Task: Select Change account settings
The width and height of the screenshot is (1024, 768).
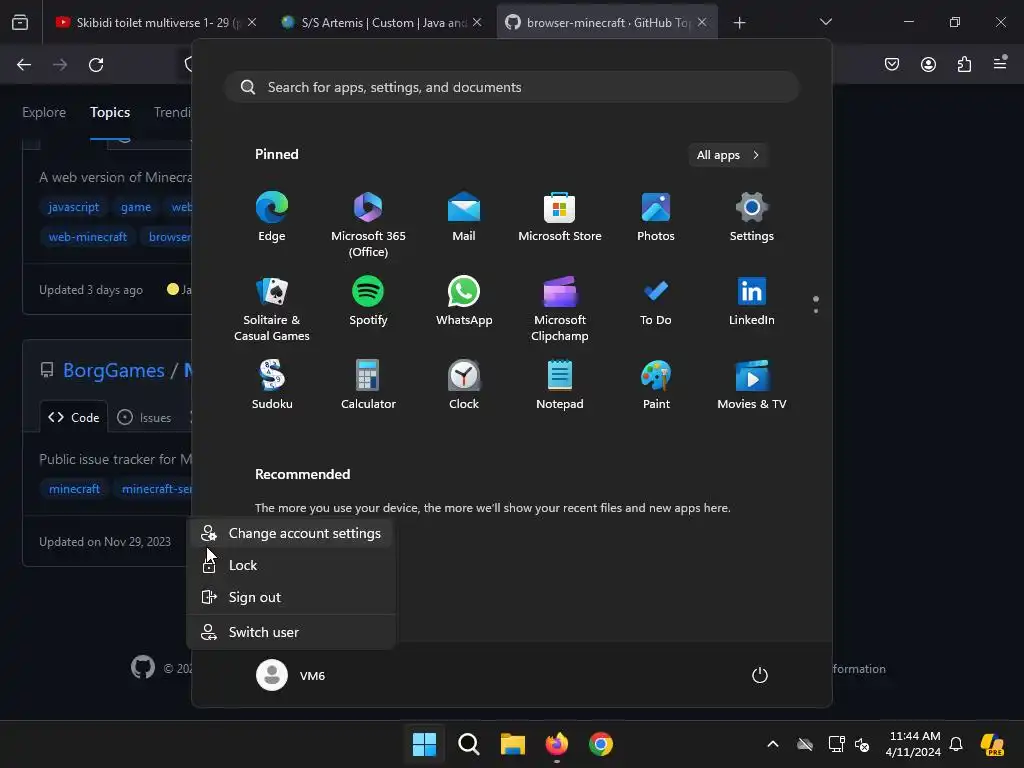Action: pos(291,534)
